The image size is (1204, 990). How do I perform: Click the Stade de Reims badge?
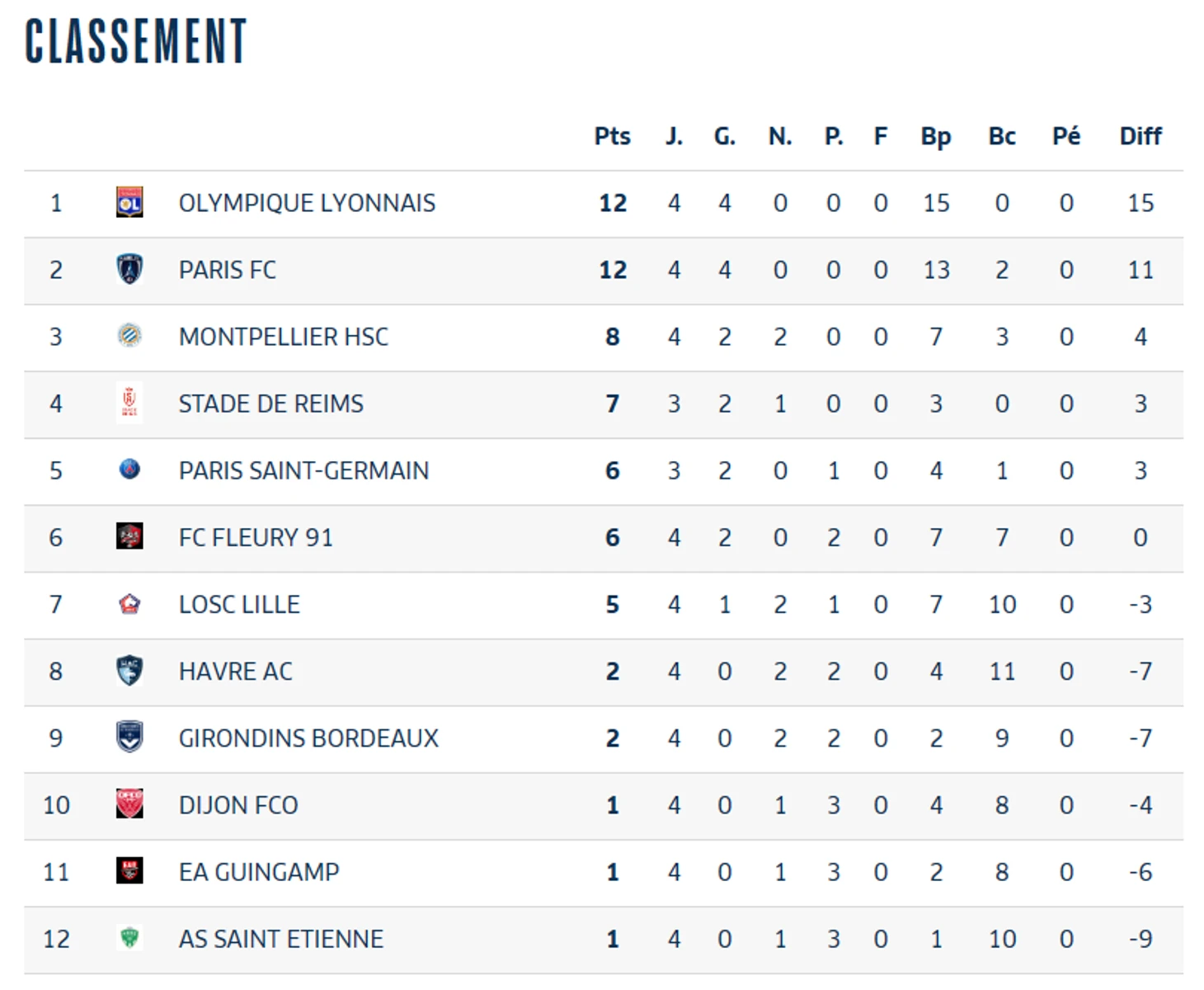pyautogui.click(x=129, y=403)
